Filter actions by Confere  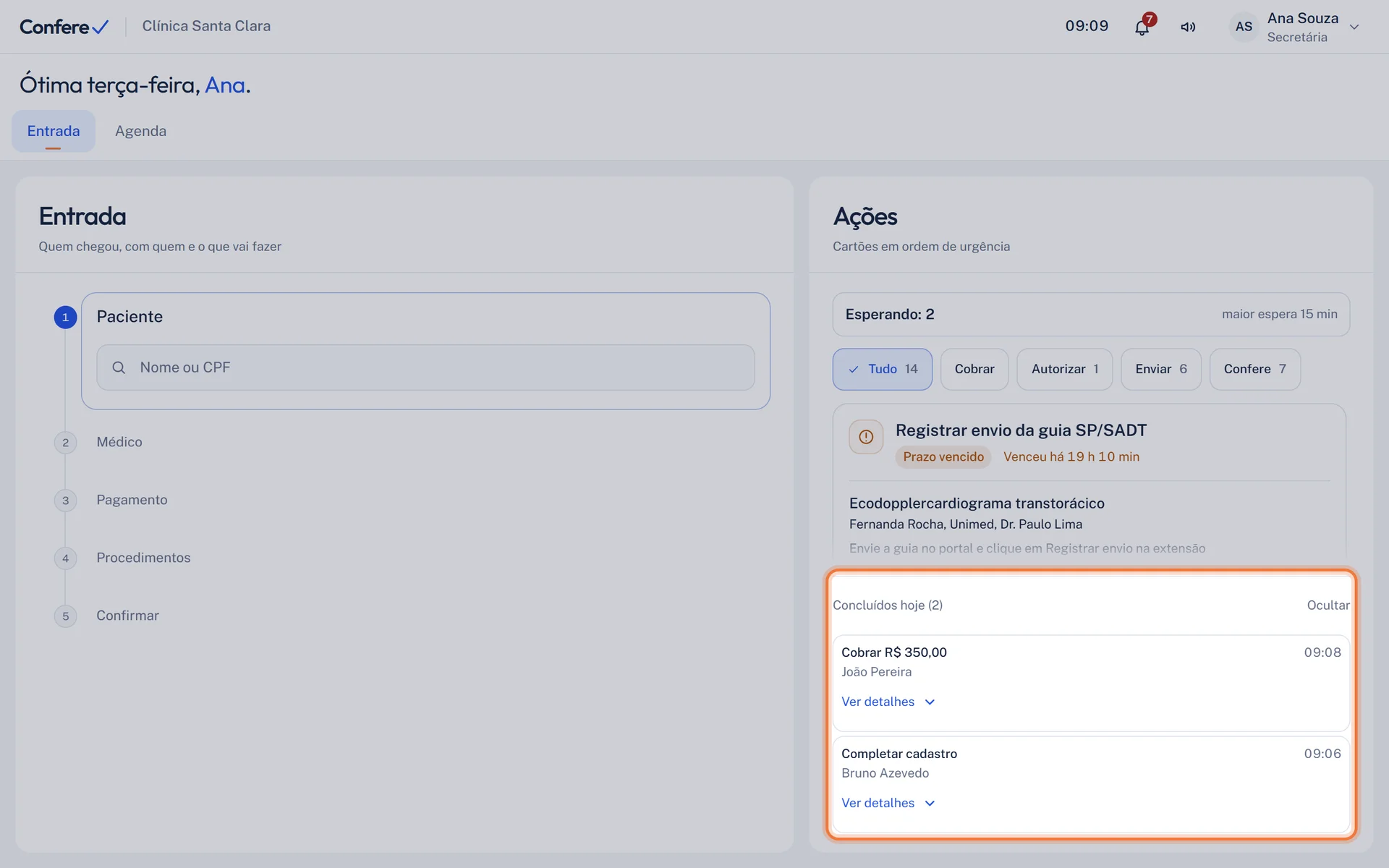(1255, 369)
